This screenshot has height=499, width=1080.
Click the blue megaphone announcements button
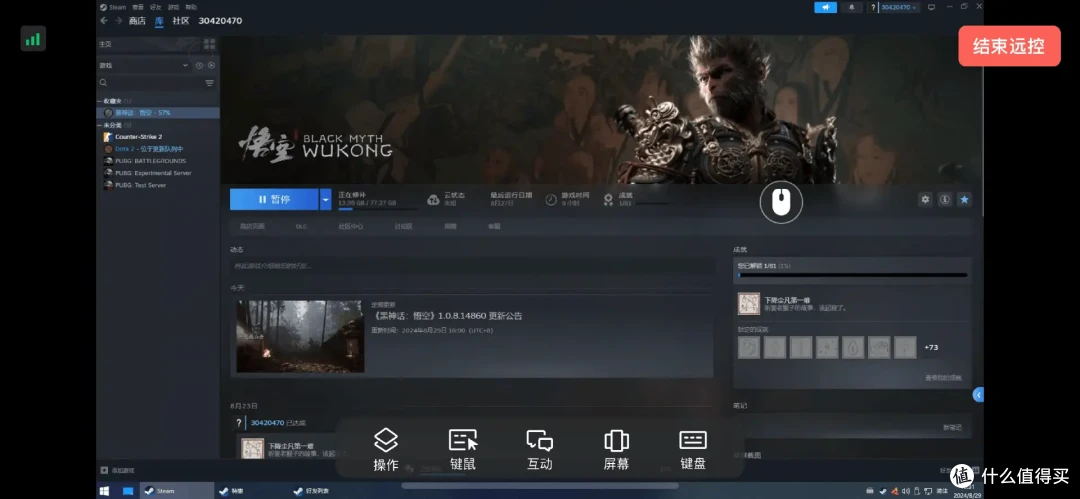[825, 7]
